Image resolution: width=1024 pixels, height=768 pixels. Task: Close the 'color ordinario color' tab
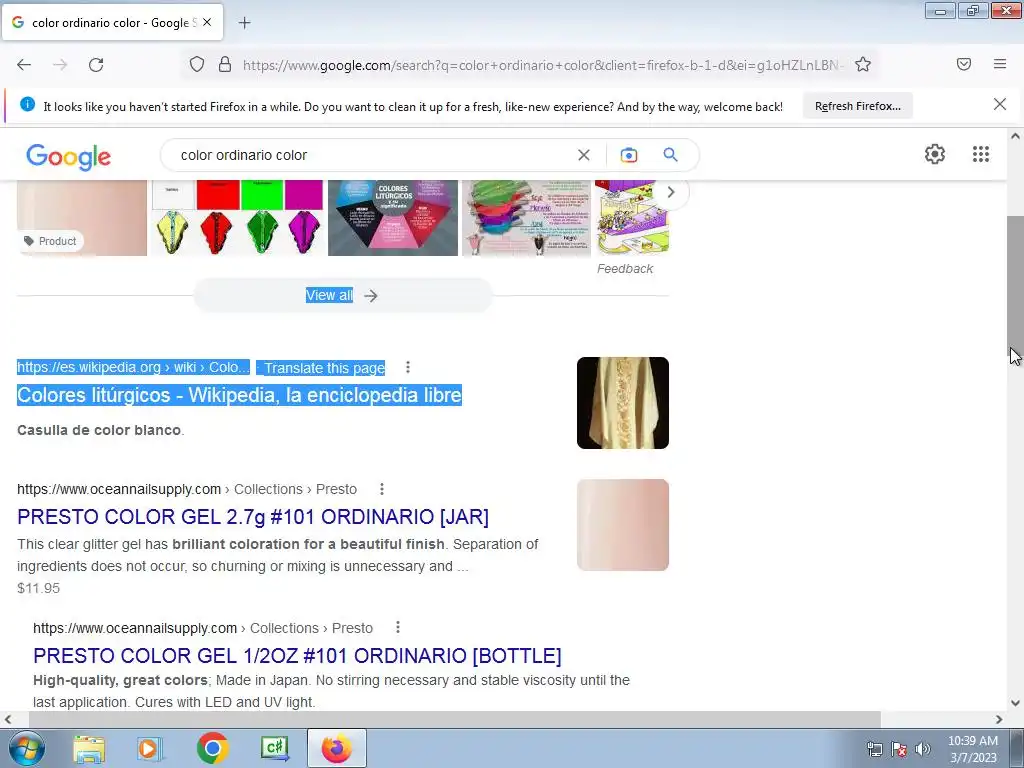(207, 22)
